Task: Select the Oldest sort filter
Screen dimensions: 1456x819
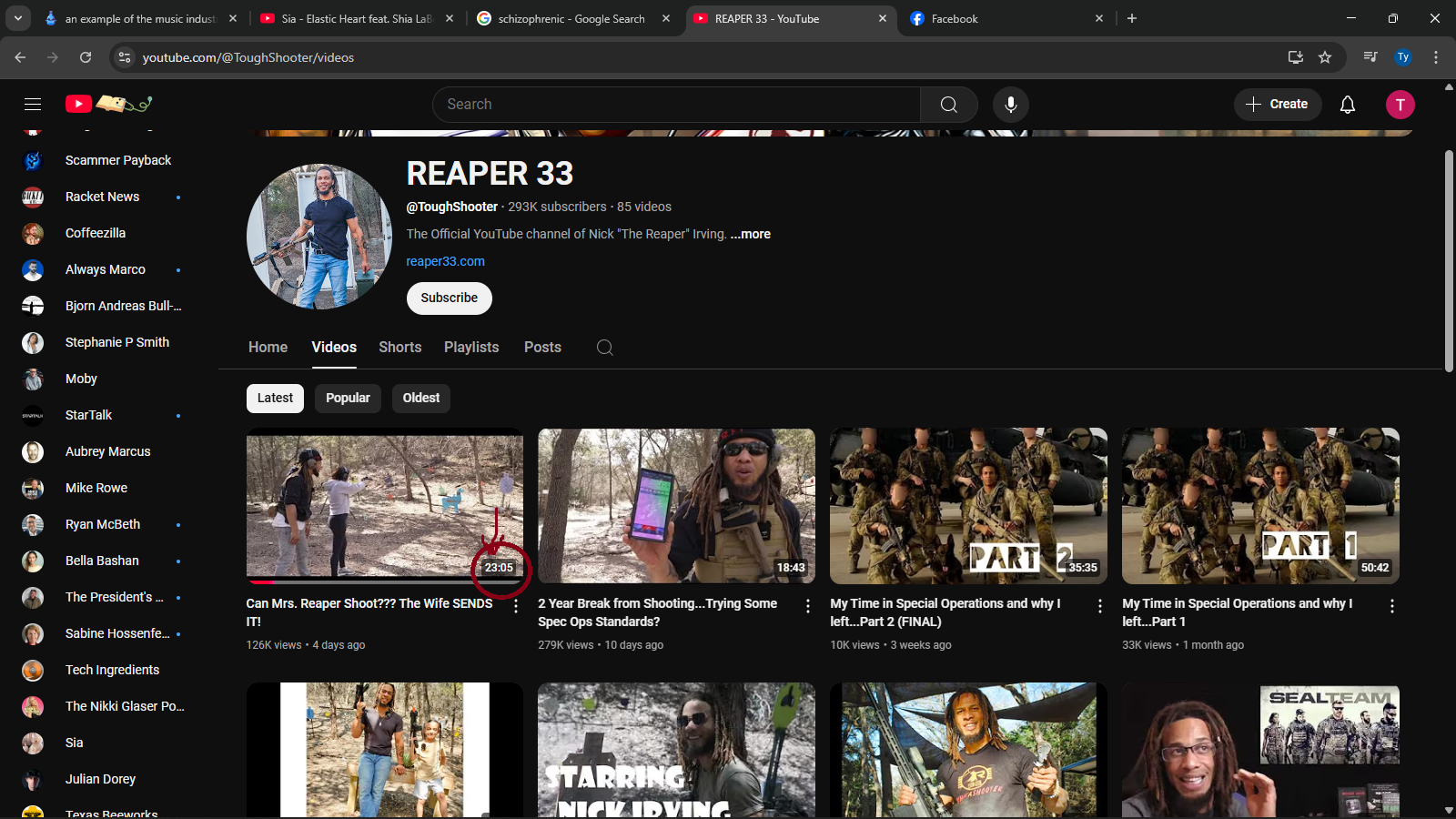Action: pos(421,398)
